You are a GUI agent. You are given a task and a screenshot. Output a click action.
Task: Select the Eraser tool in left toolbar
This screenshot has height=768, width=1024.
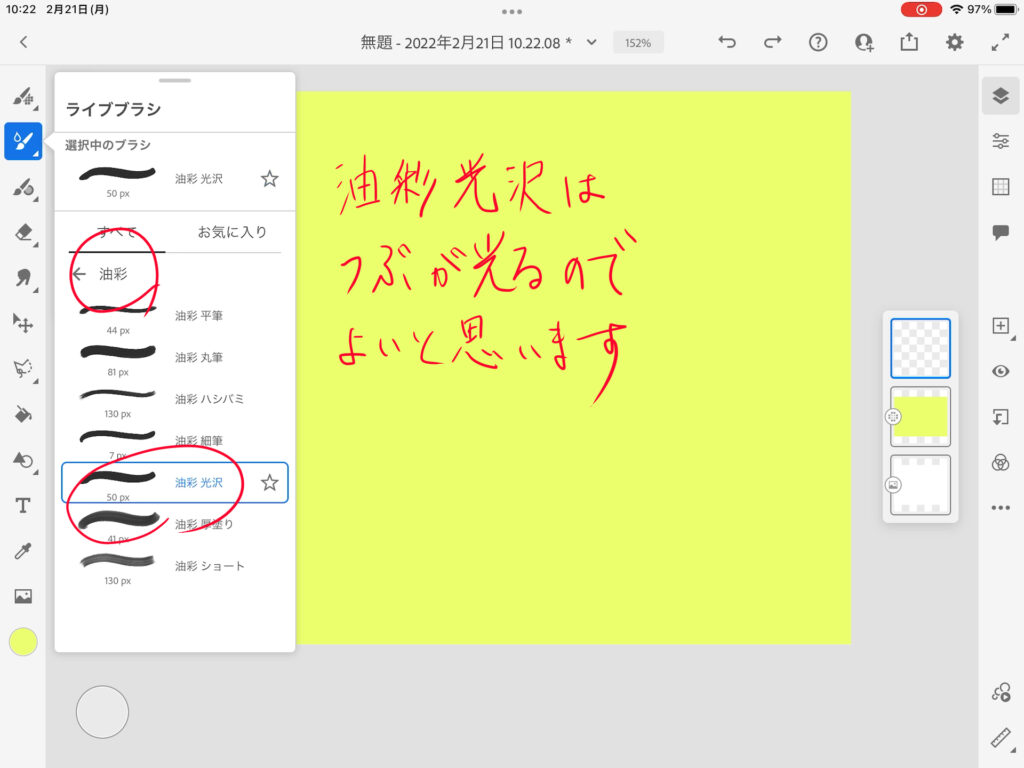[23, 233]
